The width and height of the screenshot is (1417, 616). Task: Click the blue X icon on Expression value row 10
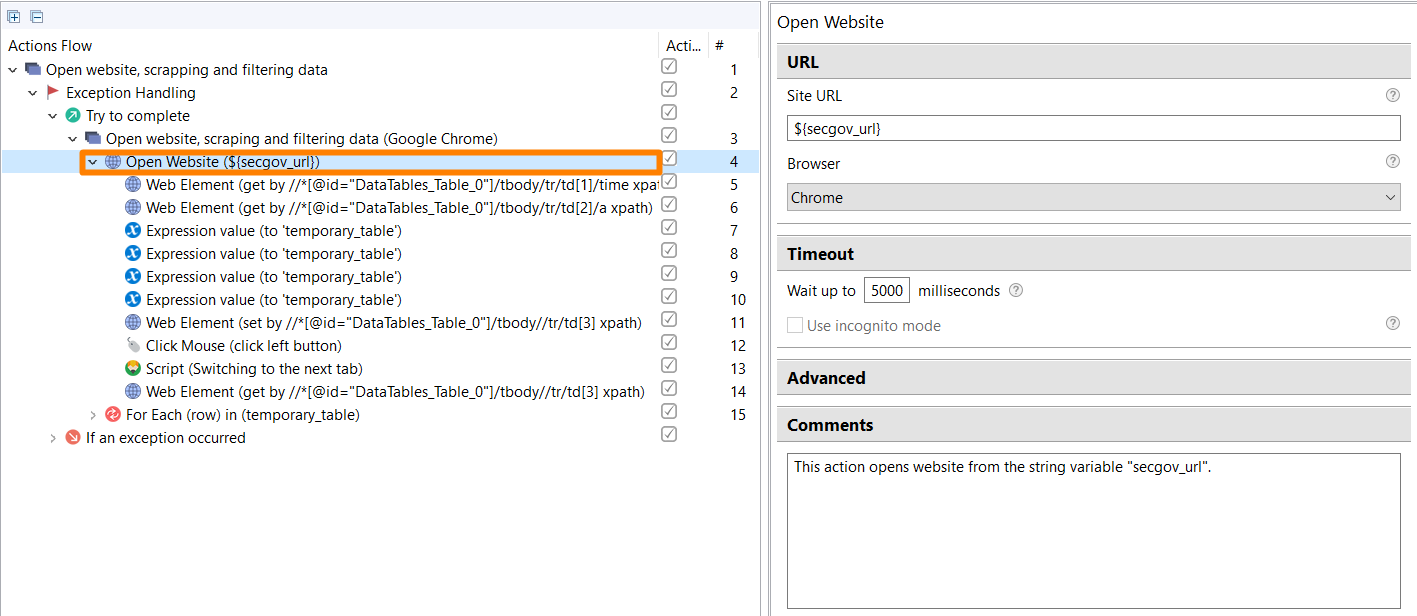[133, 300]
